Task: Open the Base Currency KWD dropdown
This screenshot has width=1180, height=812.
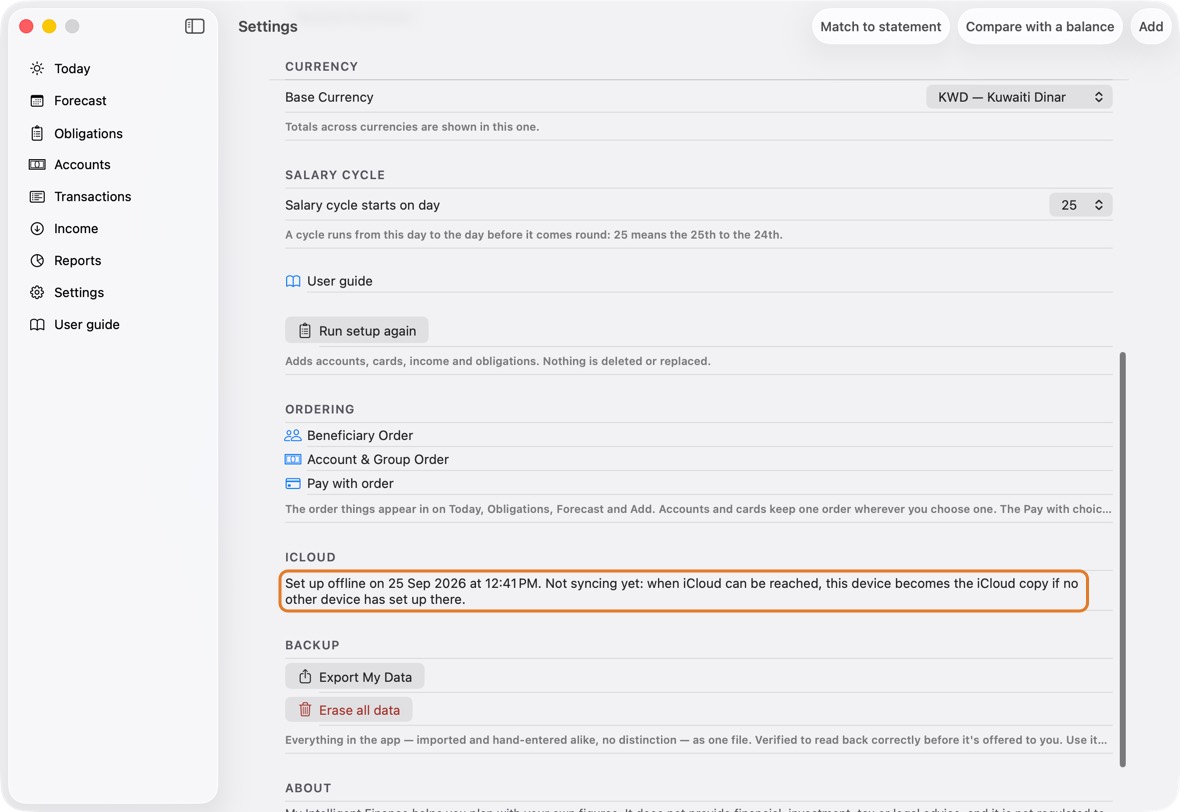Action: [x=1019, y=97]
